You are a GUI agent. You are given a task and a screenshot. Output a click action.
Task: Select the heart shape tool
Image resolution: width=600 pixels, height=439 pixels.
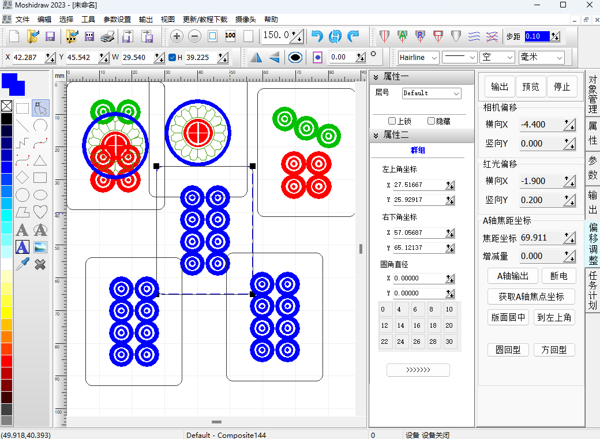pos(40,211)
